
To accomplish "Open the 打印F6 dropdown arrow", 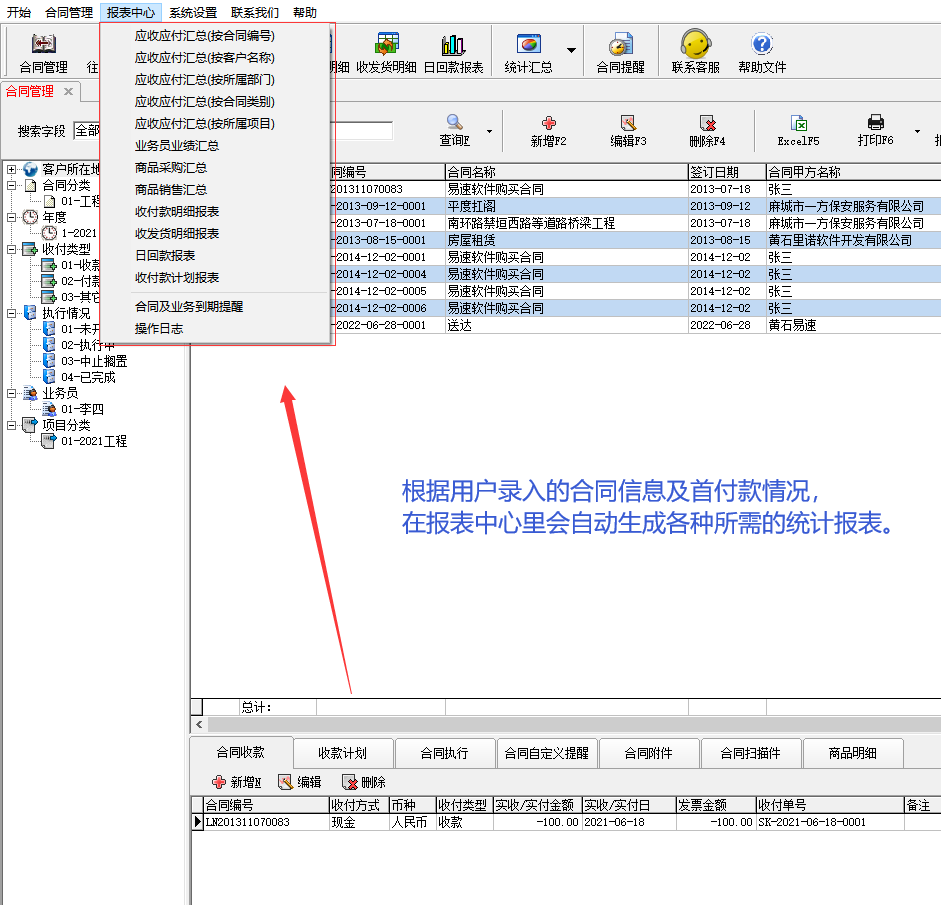I will 917,131.
